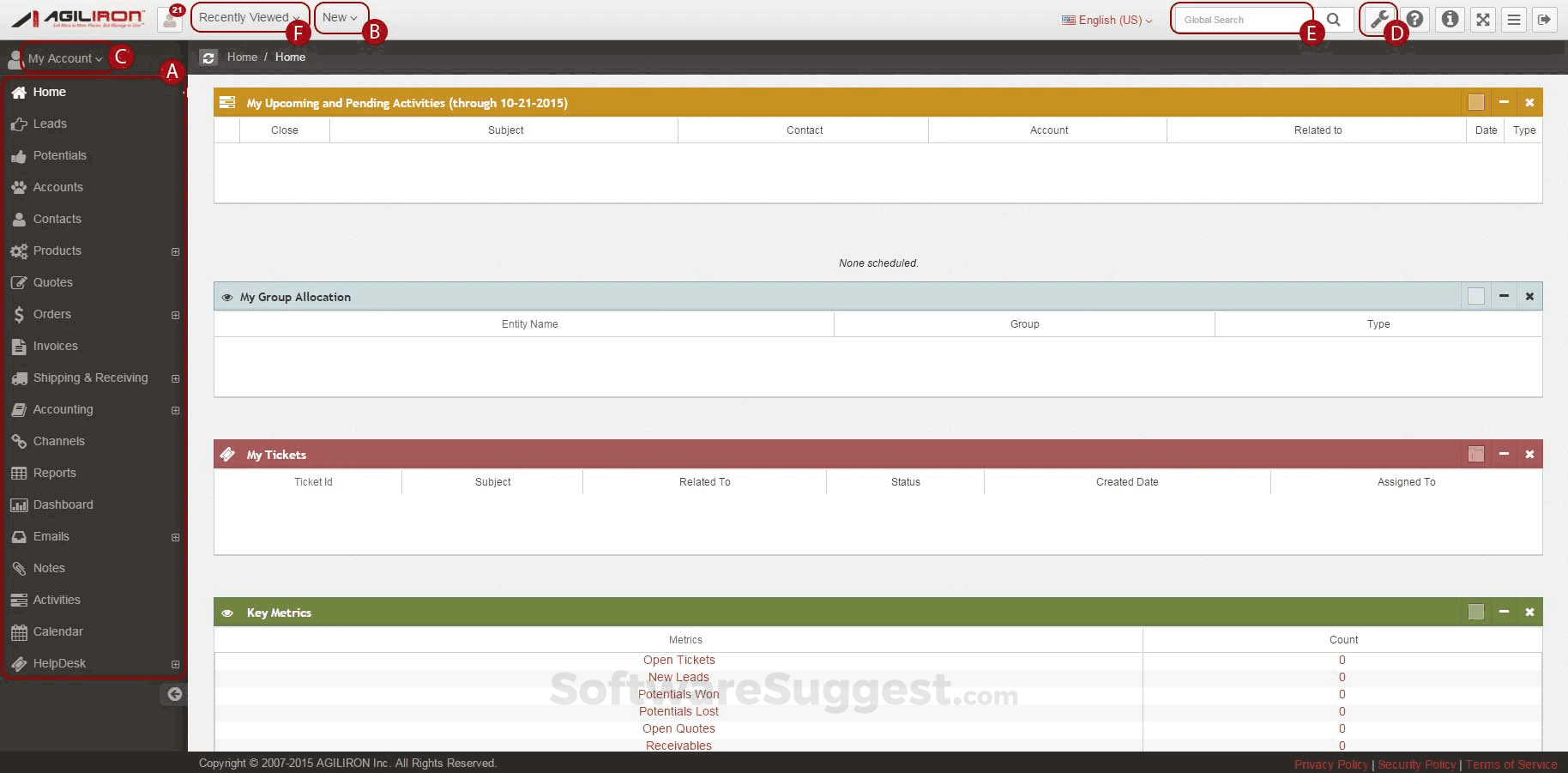1568x773 pixels.
Task: Collapse the My Tickets panel with minimize
Action: 1503,454
